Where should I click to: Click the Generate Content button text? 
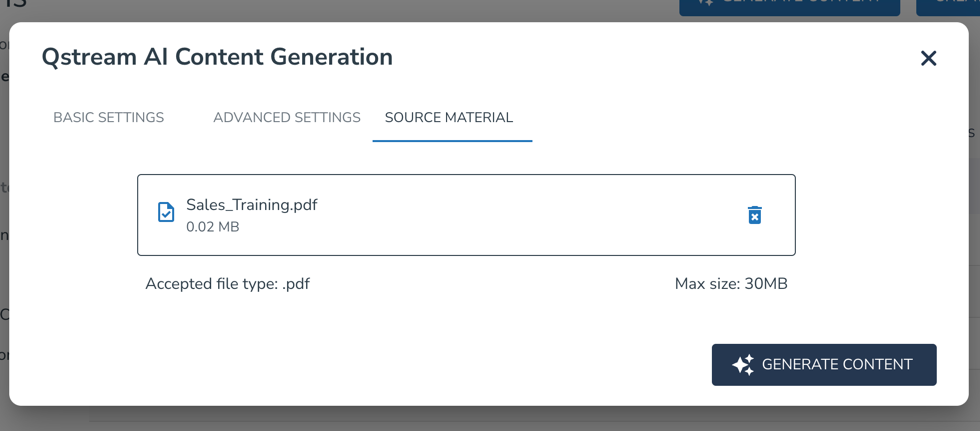(837, 365)
